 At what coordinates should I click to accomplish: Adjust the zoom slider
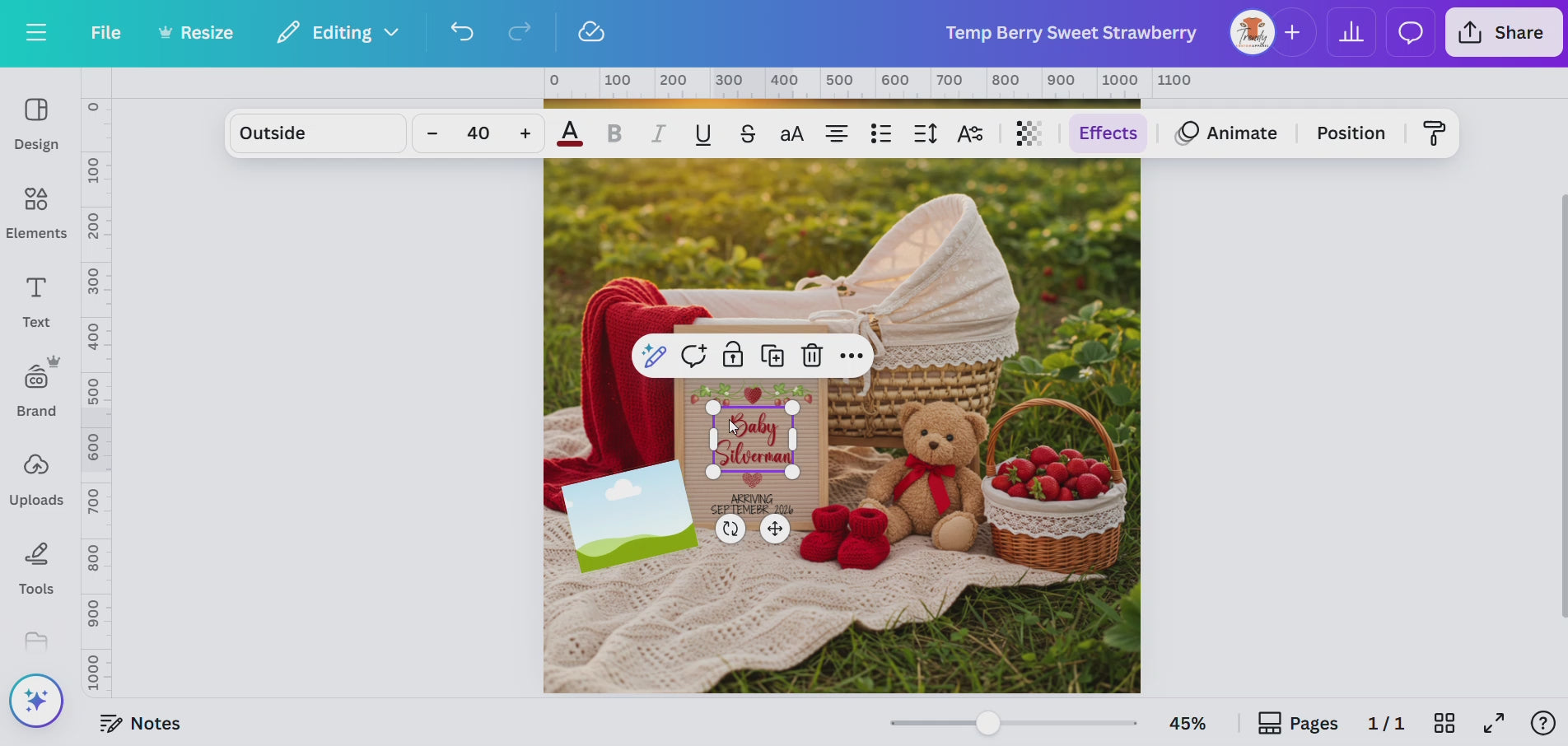[x=988, y=724]
